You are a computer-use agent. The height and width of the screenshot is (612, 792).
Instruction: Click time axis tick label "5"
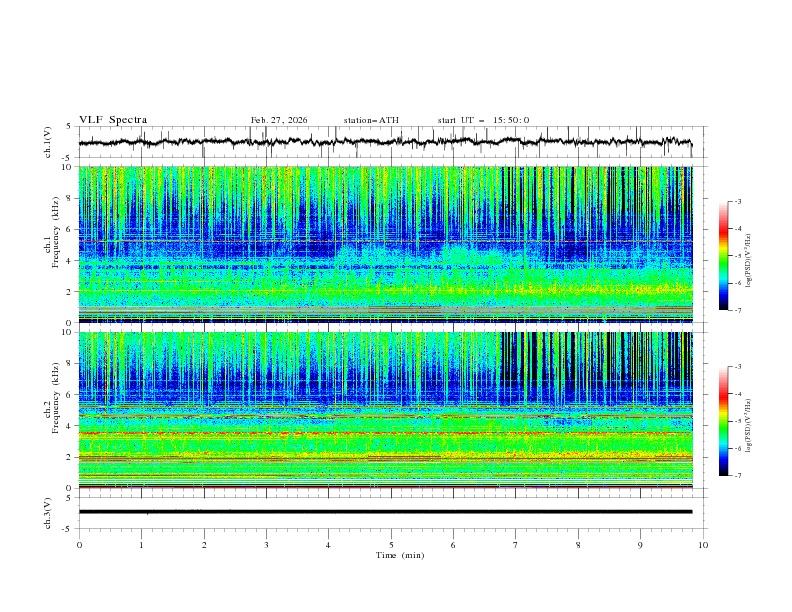(391, 545)
